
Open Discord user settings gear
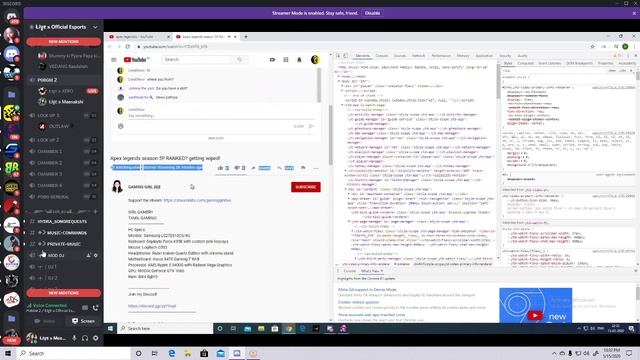click(x=96, y=338)
